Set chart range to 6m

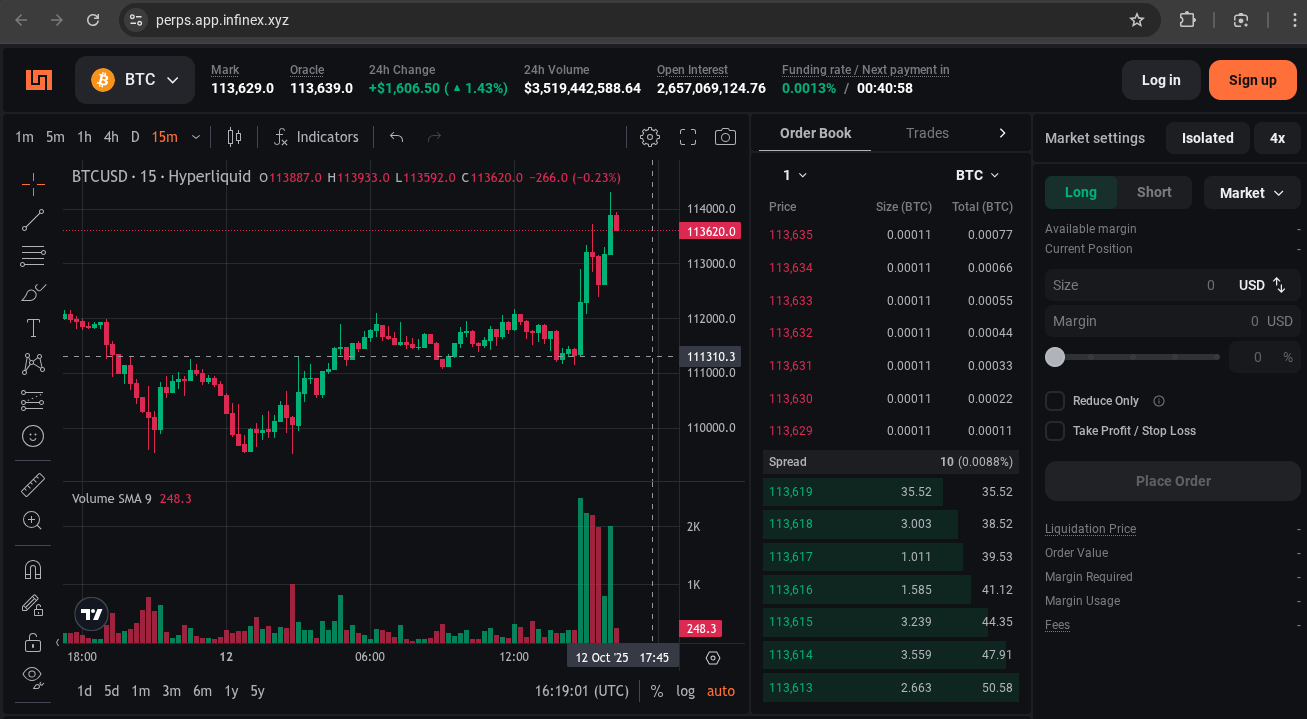[202, 691]
